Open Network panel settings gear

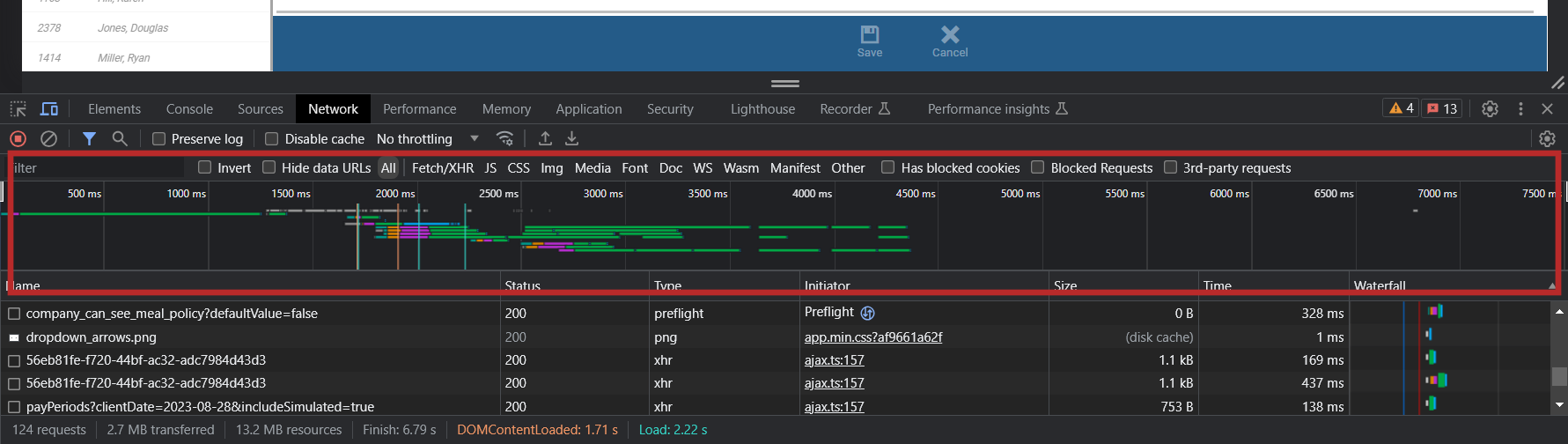1547,138
